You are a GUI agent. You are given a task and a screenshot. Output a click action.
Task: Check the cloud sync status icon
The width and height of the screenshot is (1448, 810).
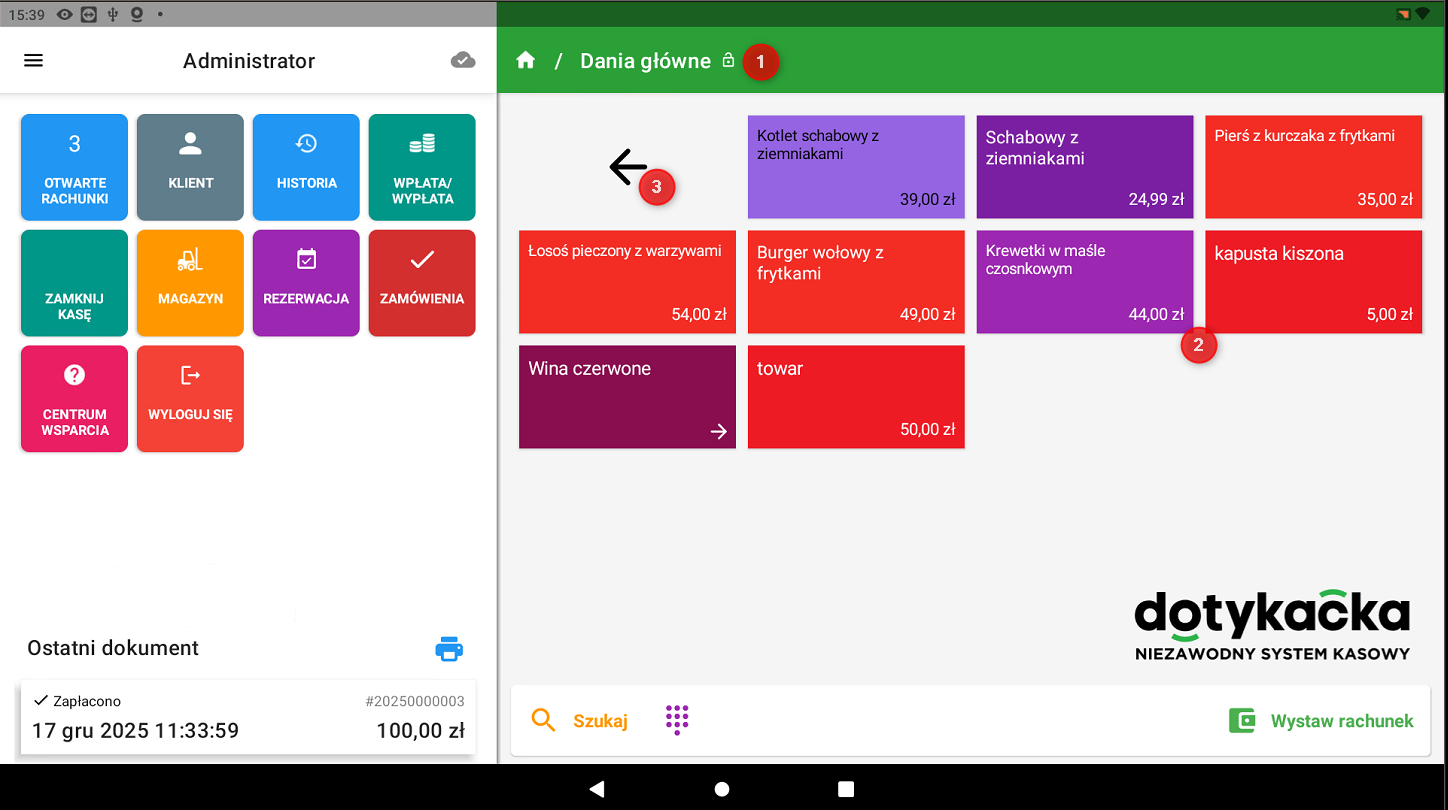(462, 61)
